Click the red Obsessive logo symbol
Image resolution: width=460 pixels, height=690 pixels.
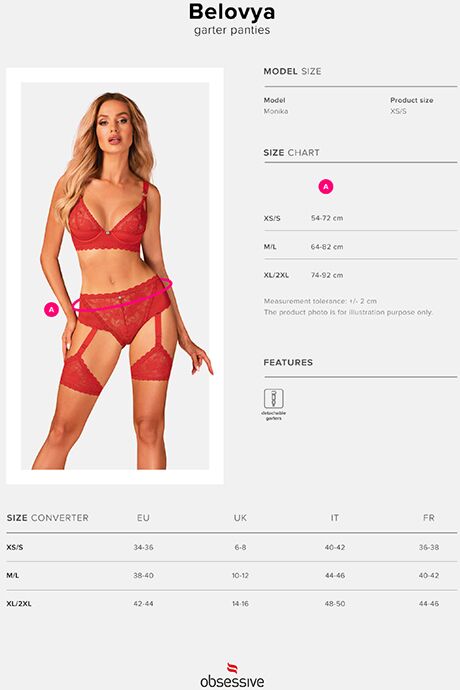(x=232, y=668)
